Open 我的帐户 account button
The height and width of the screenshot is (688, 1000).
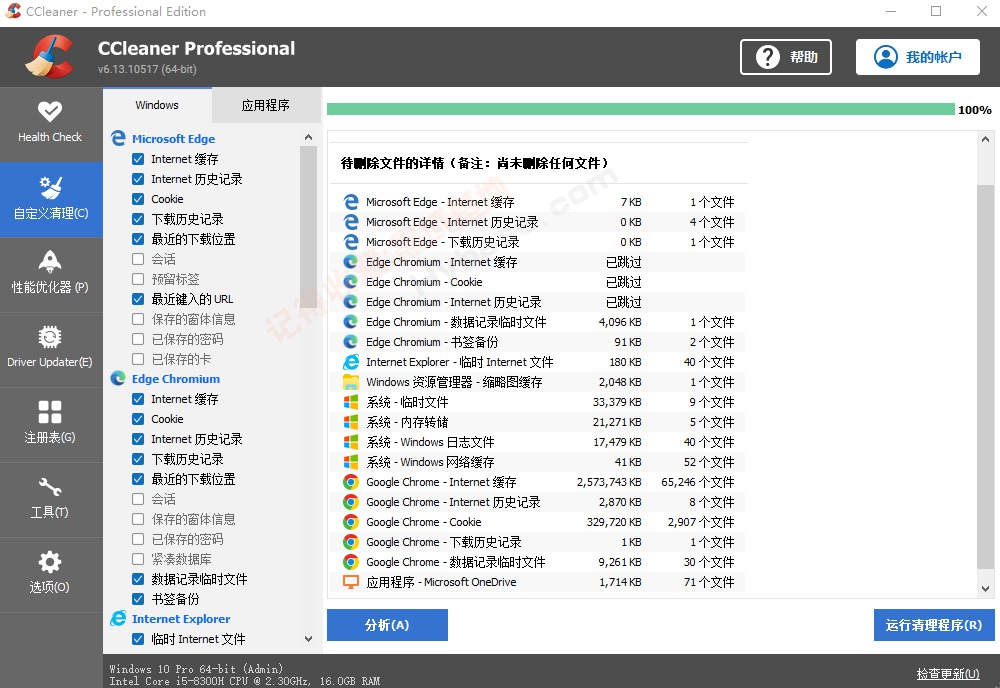(918, 57)
